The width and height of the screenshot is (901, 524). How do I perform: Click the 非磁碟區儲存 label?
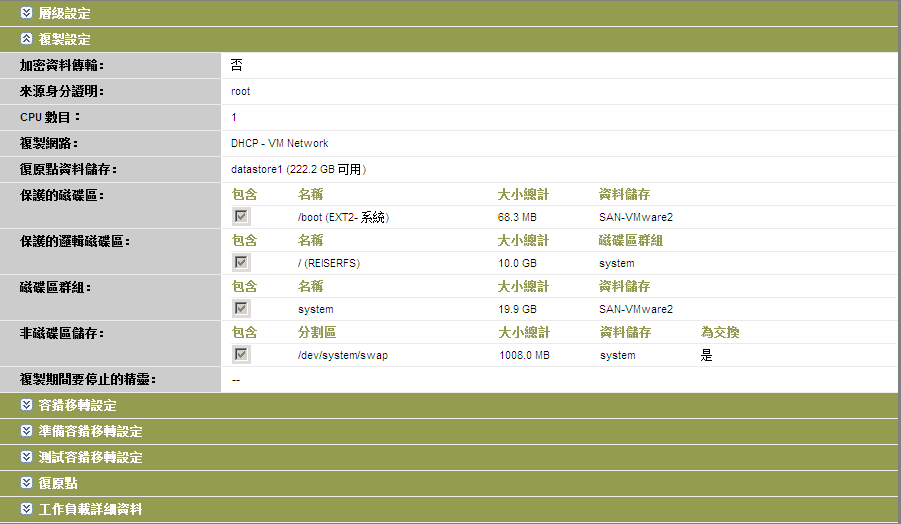click(62, 333)
